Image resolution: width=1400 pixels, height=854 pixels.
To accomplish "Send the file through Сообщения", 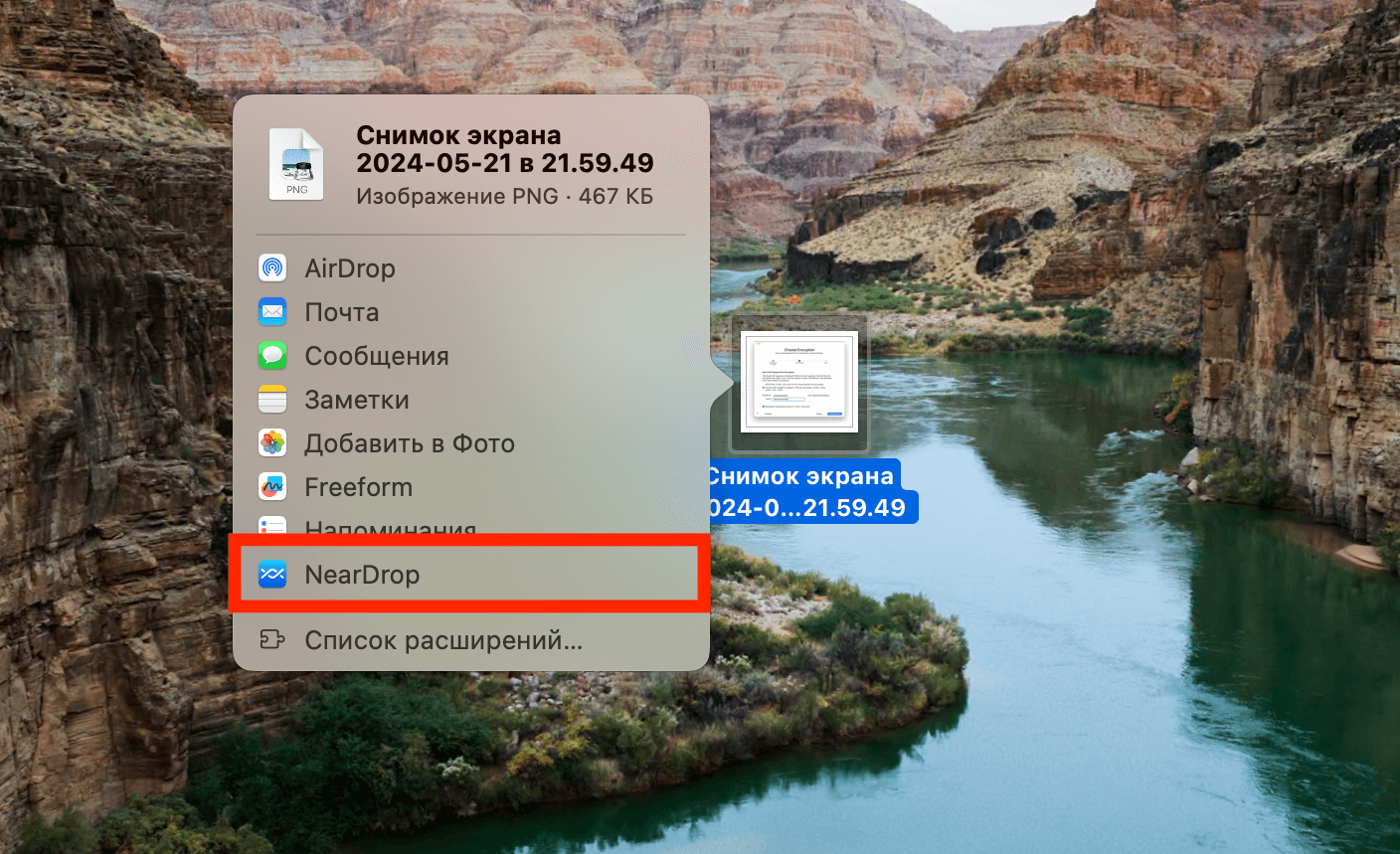I will point(376,356).
